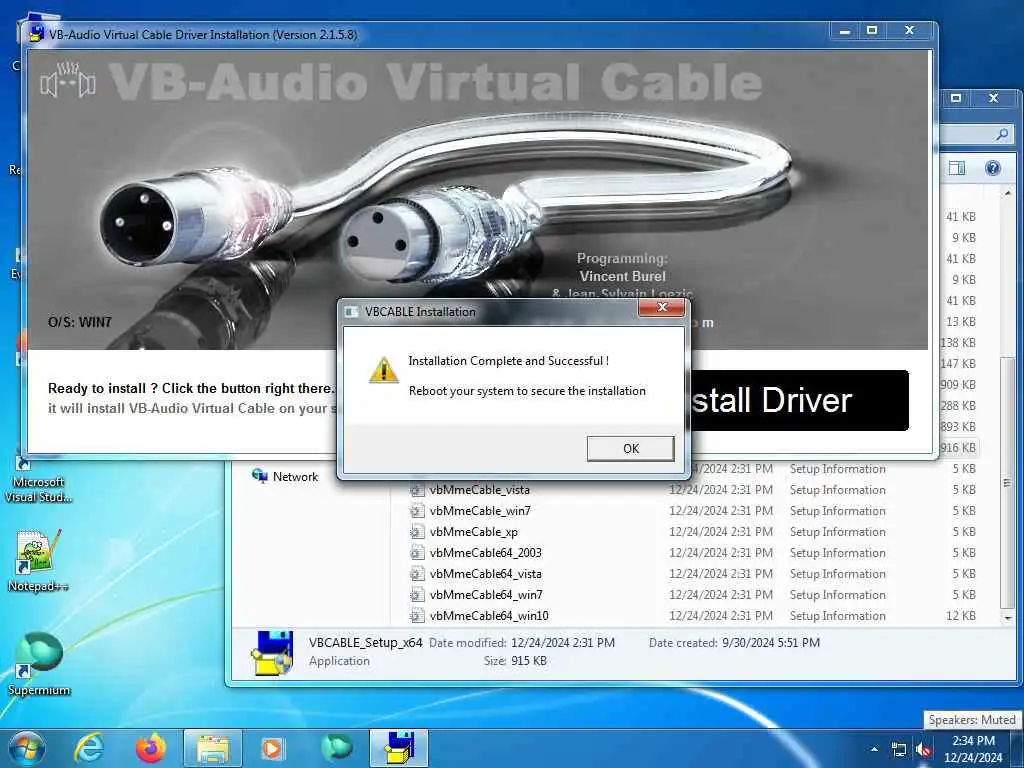
Task: Click the vbMmeCable_xp file icon
Action: (417, 532)
